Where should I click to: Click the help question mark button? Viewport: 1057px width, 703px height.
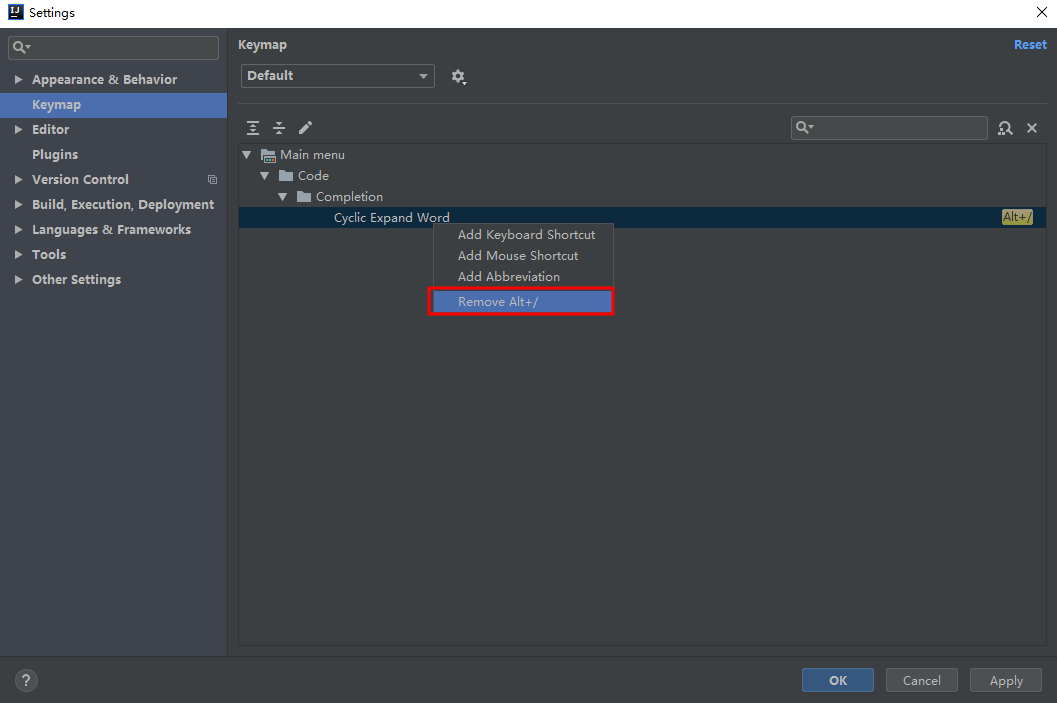coord(26,680)
